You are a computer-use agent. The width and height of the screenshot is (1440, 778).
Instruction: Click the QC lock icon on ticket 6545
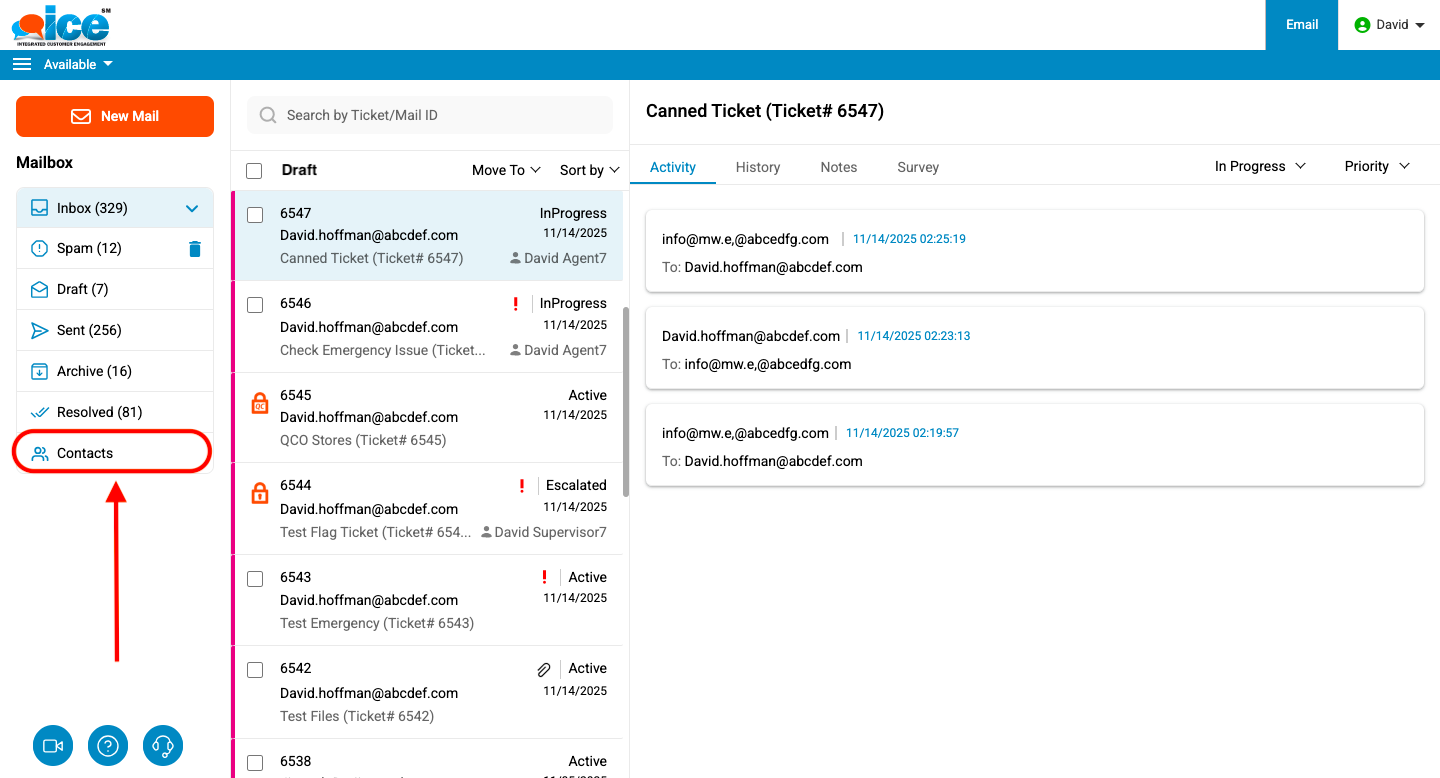pos(259,403)
